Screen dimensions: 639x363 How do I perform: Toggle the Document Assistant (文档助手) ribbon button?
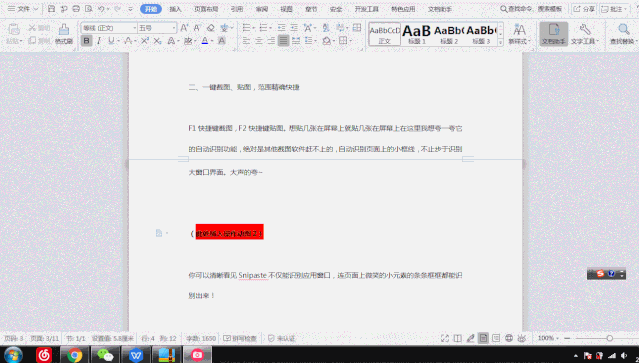[x=553, y=34]
